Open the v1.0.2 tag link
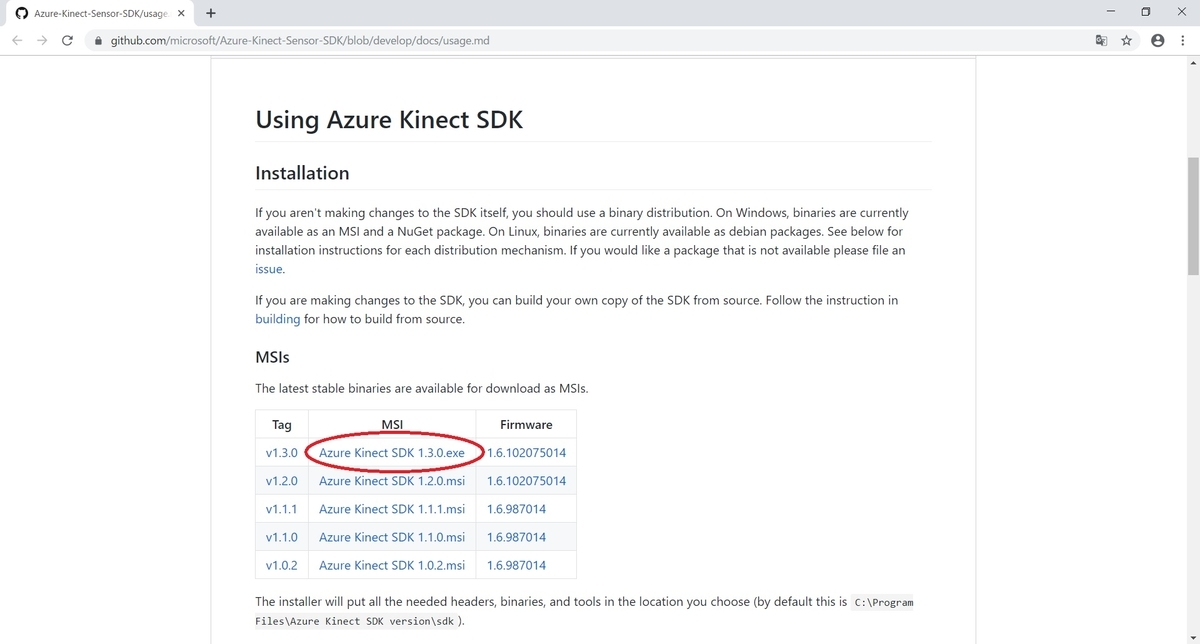This screenshot has height=644, width=1200. pyautogui.click(x=281, y=565)
